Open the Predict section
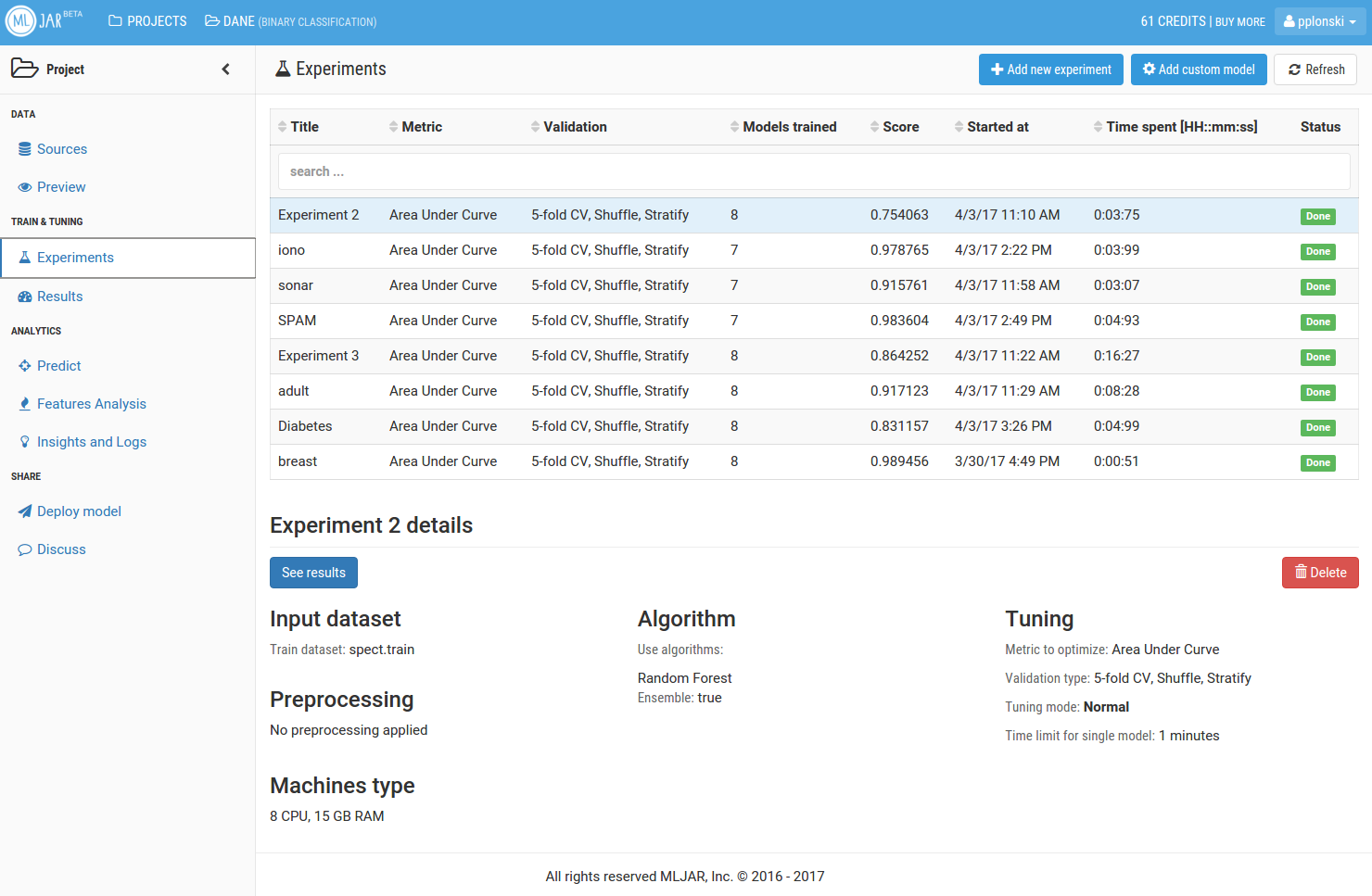This screenshot has width=1372, height=896. pyautogui.click(x=58, y=366)
